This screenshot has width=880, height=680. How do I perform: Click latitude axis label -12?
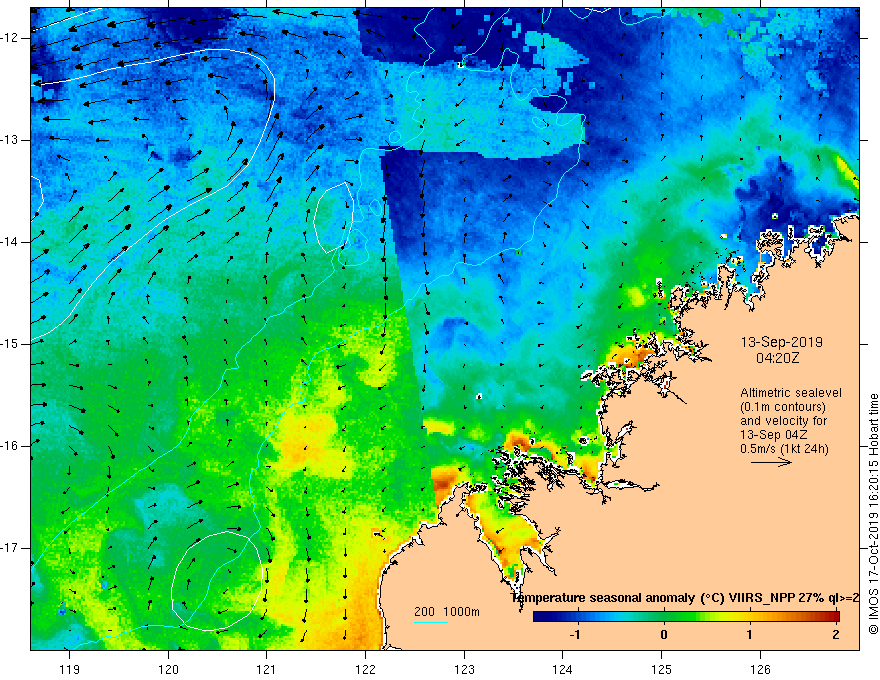coord(10,38)
